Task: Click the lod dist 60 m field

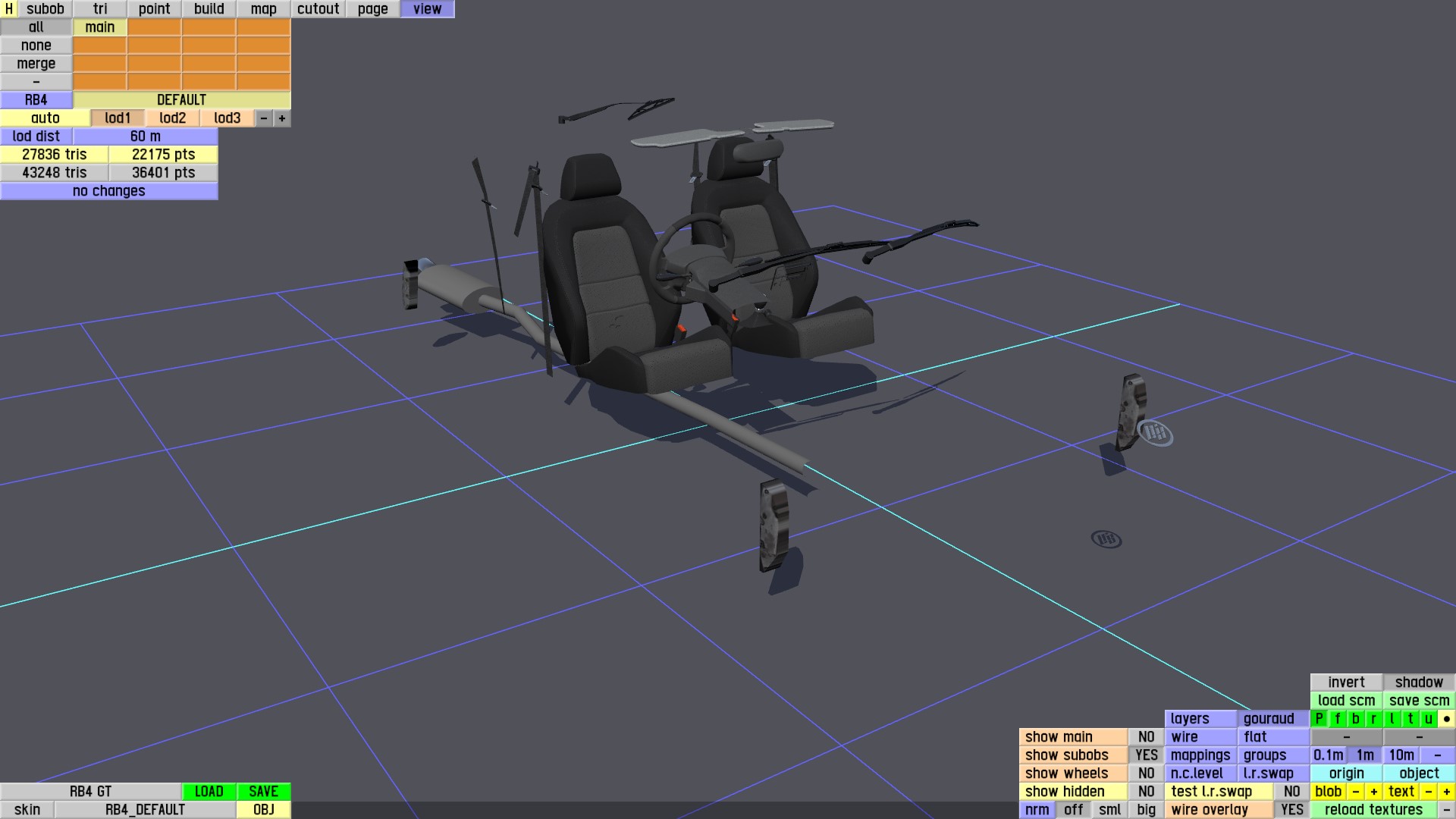Action: tap(145, 136)
